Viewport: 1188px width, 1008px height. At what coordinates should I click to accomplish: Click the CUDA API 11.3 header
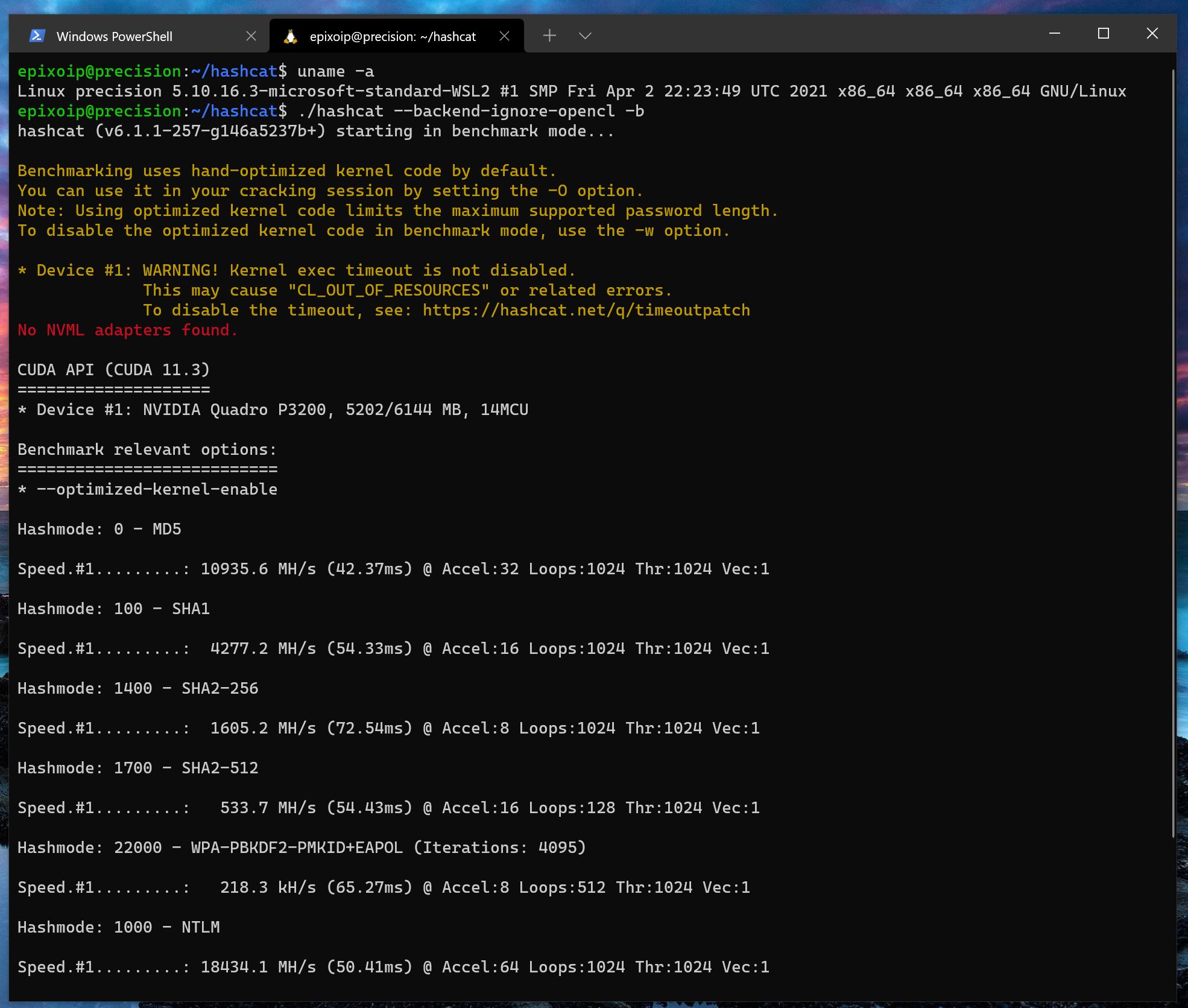click(x=112, y=369)
